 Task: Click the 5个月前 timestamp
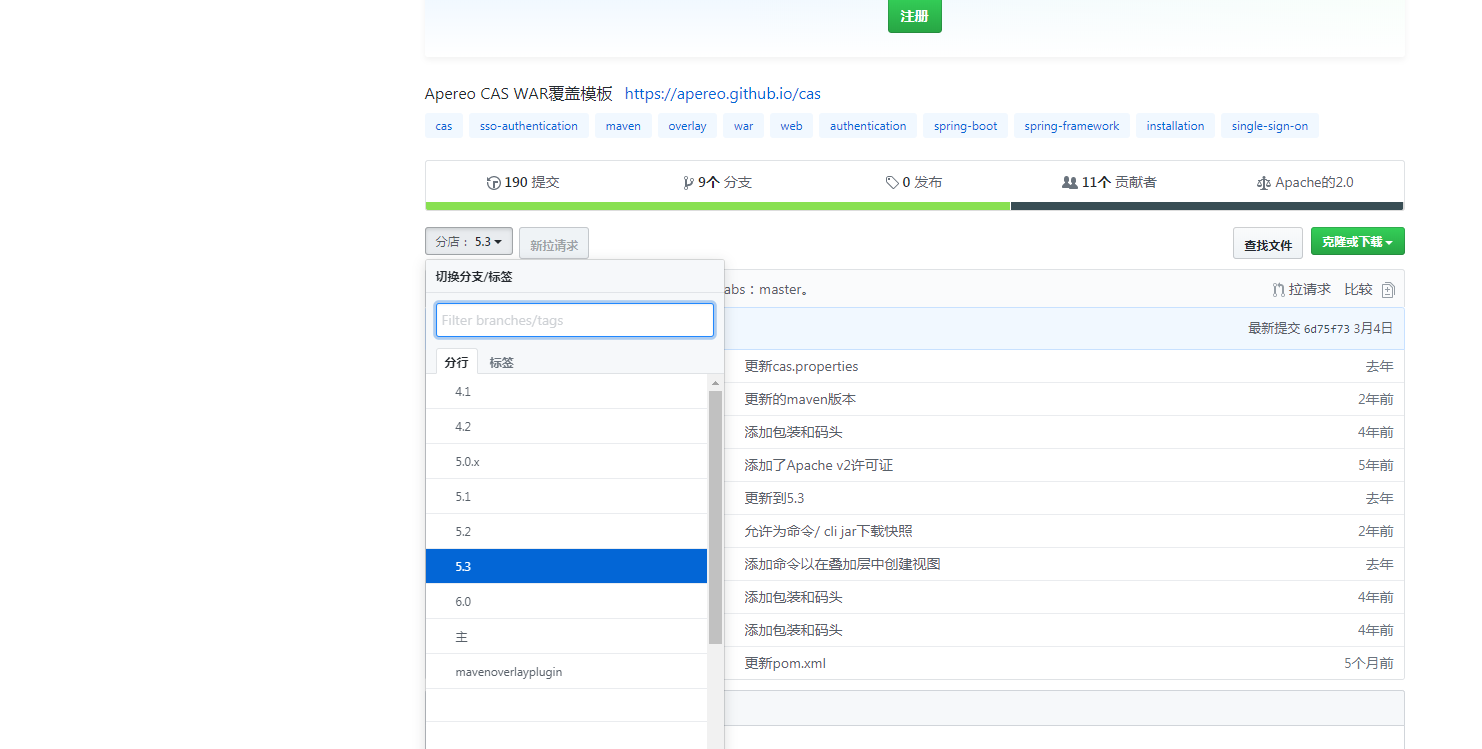coord(1369,663)
